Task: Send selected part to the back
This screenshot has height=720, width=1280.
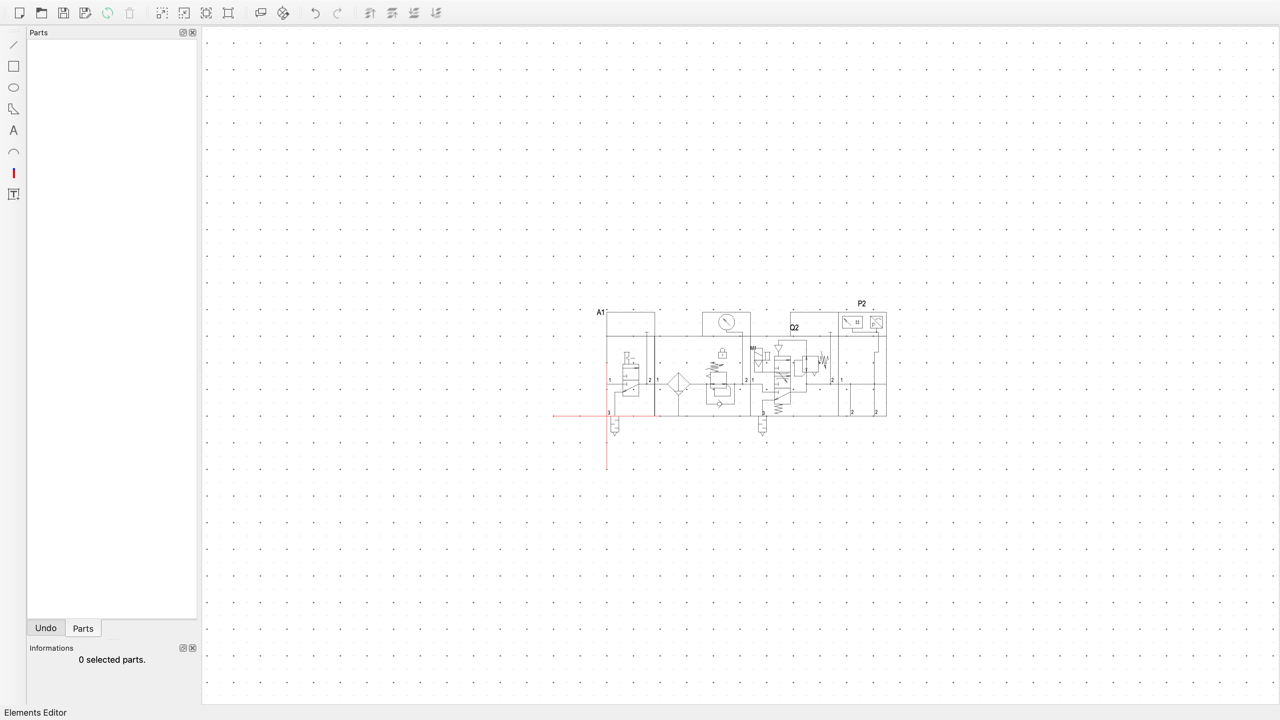Action: coord(436,13)
